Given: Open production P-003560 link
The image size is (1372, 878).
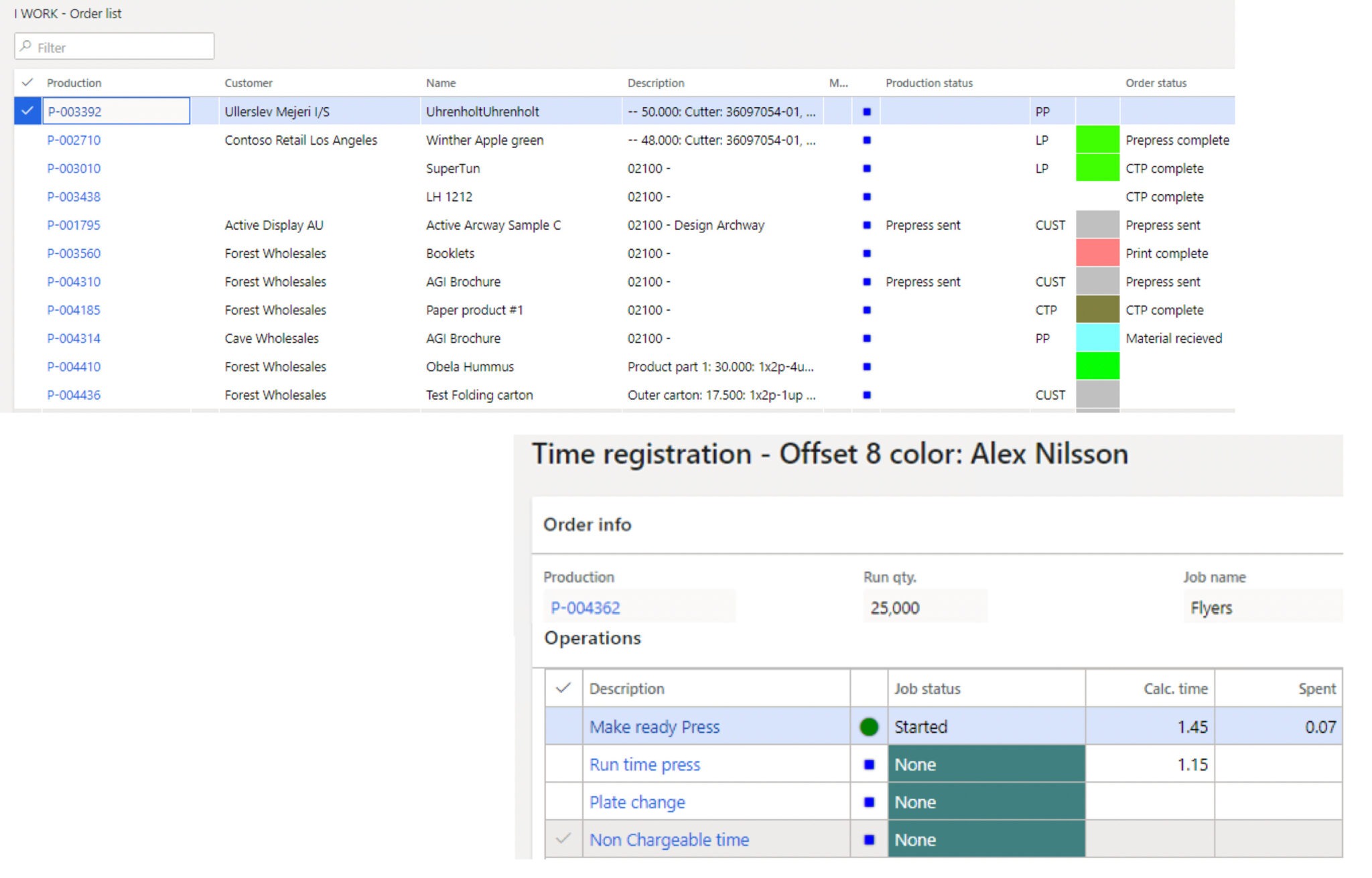Looking at the screenshot, I should pos(74,253).
